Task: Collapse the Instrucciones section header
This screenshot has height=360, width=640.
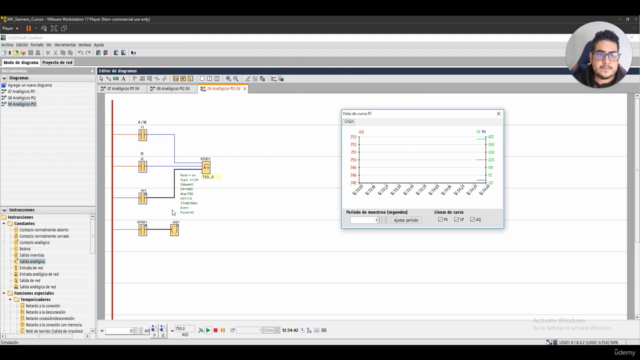Action: (x=4, y=210)
